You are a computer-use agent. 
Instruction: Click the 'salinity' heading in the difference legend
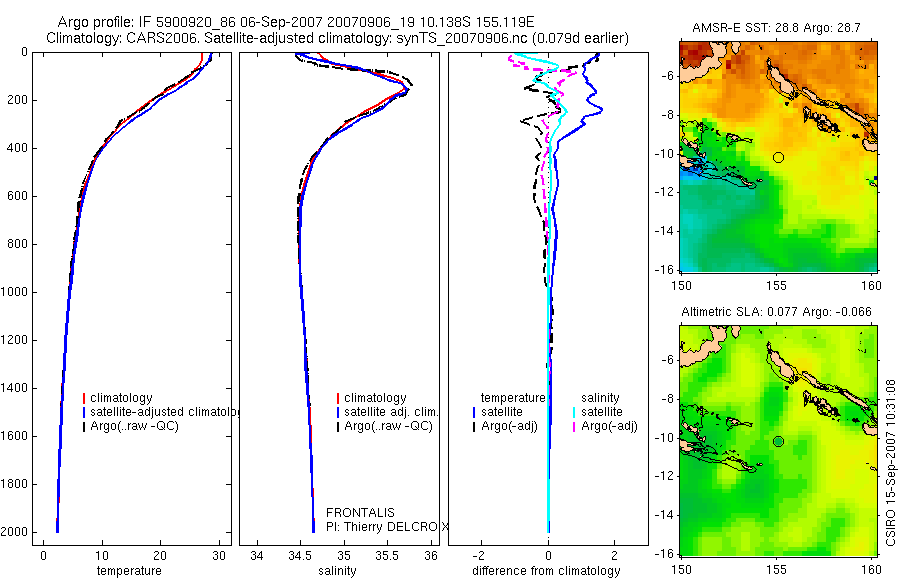(x=600, y=398)
